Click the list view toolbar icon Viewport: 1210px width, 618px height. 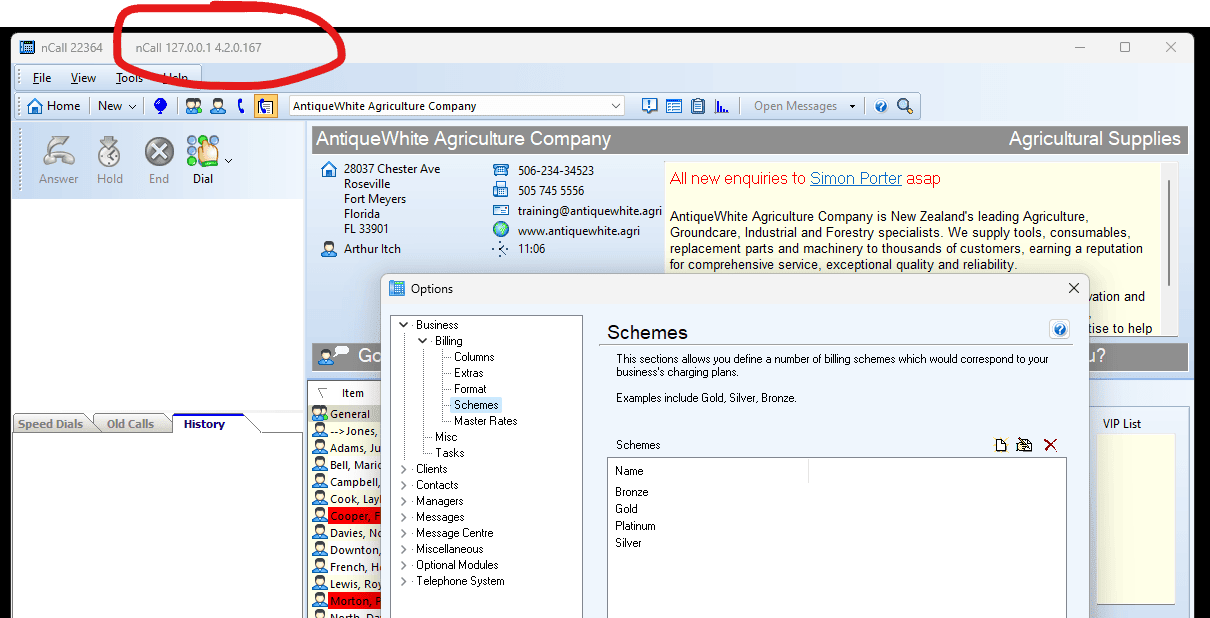tap(673, 106)
